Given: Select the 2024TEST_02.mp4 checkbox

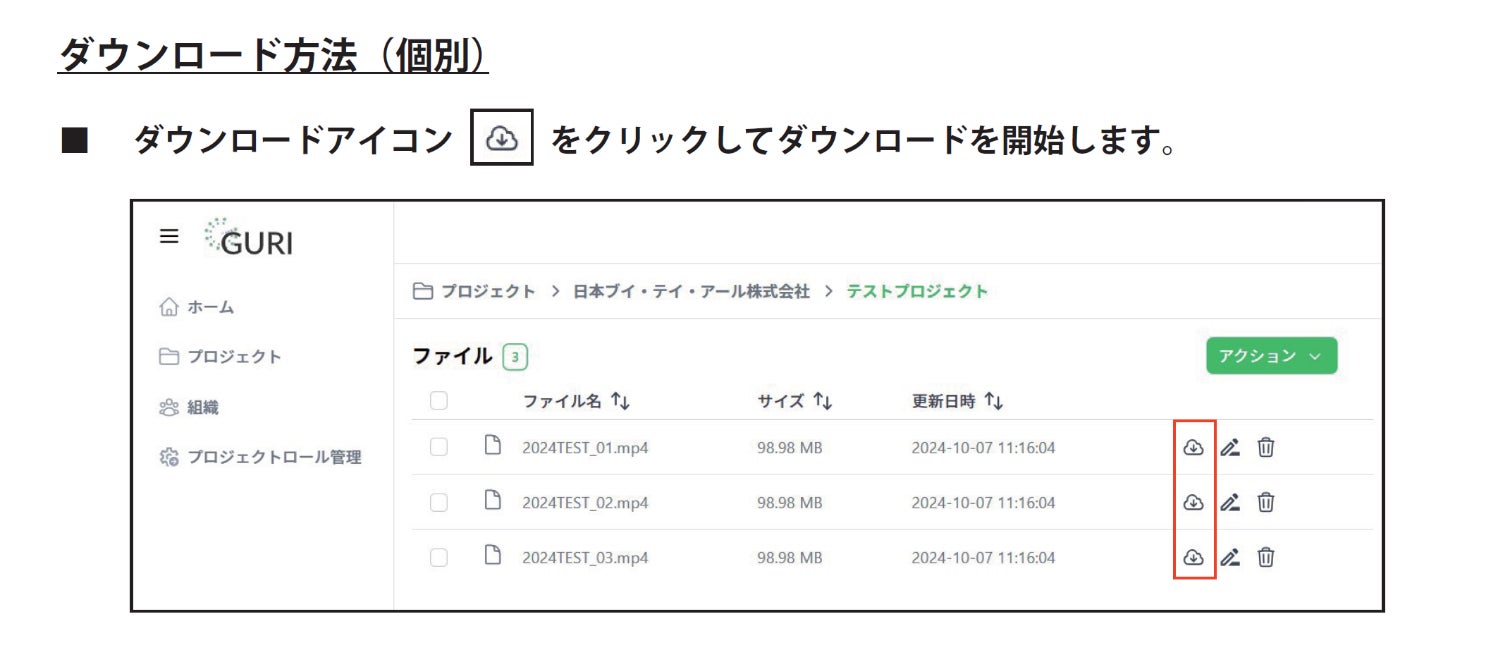Looking at the screenshot, I should [x=439, y=502].
